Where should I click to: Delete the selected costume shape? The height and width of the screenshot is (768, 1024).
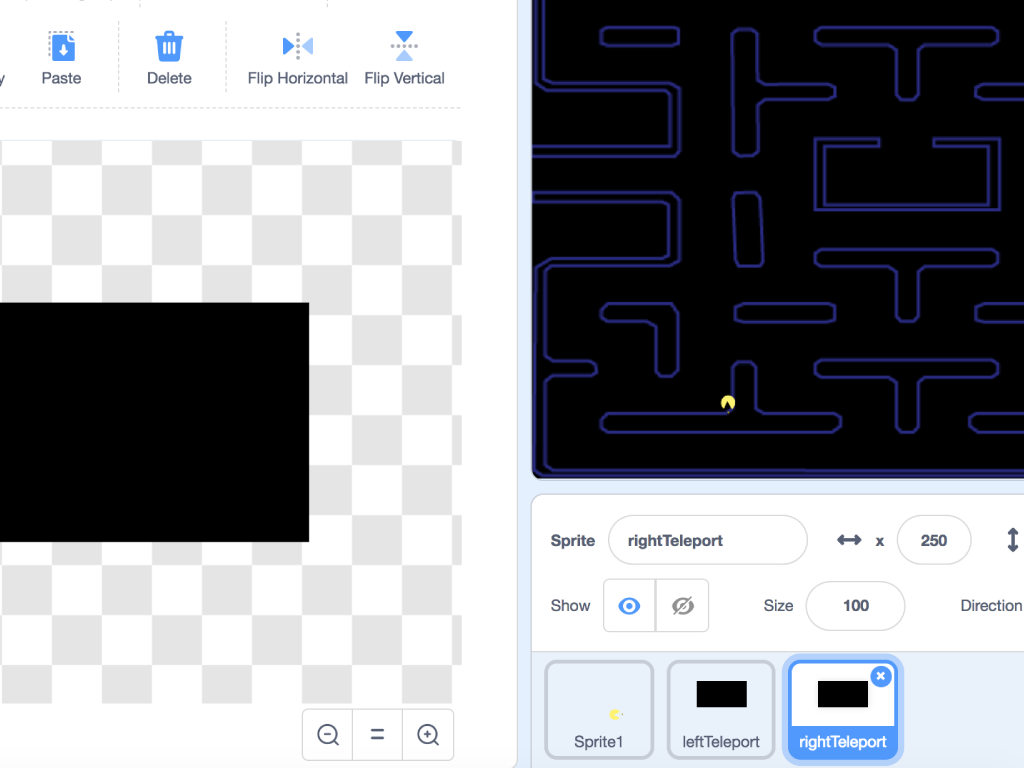tap(169, 59)
